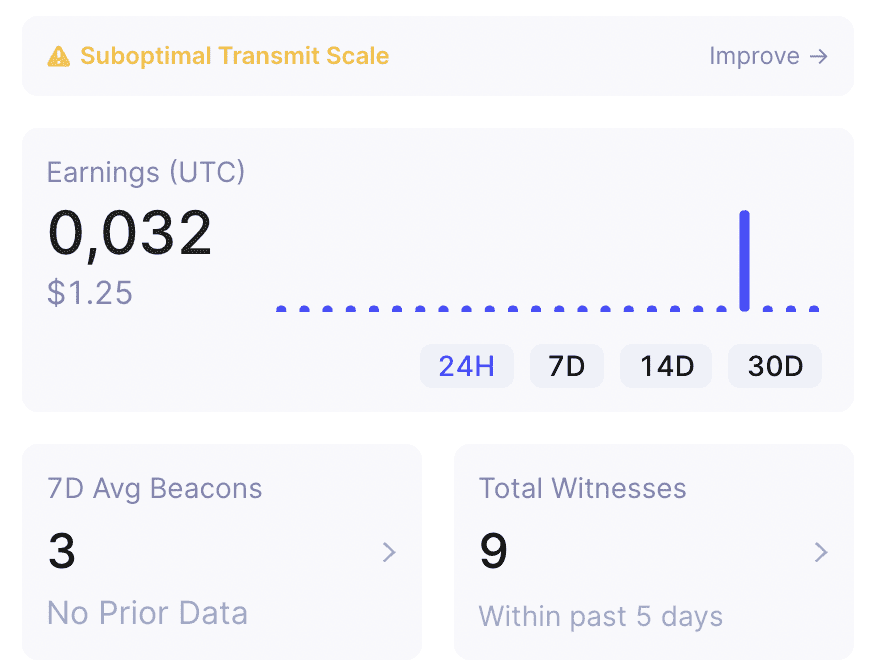Open the Improve link
Image resolution: width=880 pixels, height=668 pixels.
[x=768, y=56]
